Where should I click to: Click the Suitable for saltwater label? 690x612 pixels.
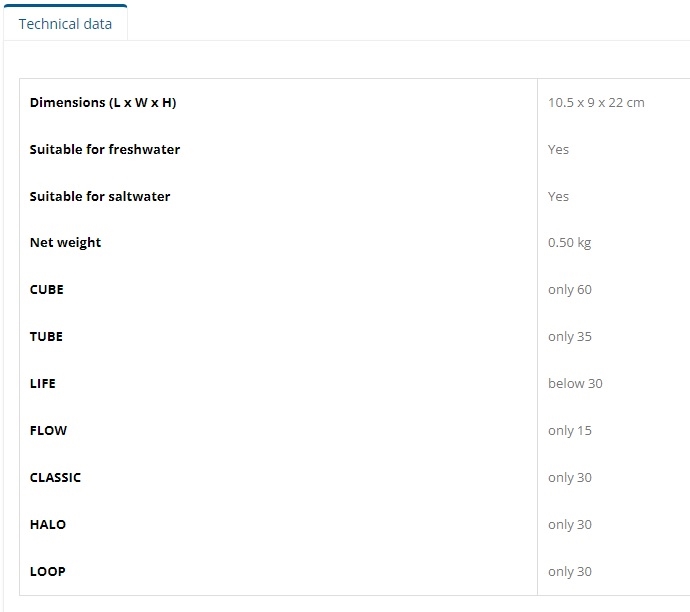click(x=100, y=197)
